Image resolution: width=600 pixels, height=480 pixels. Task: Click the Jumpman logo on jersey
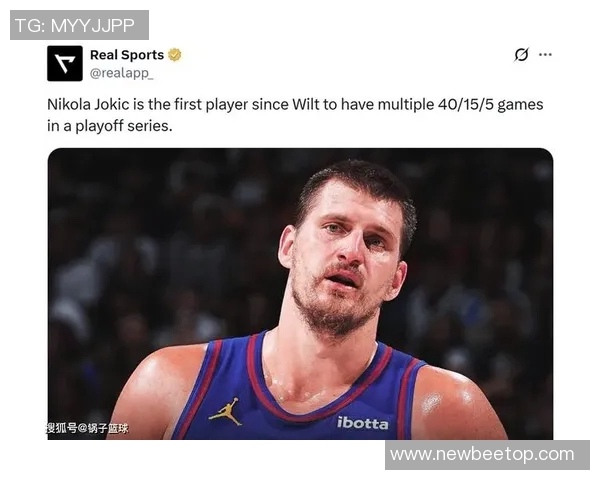(x=225, y=411)
